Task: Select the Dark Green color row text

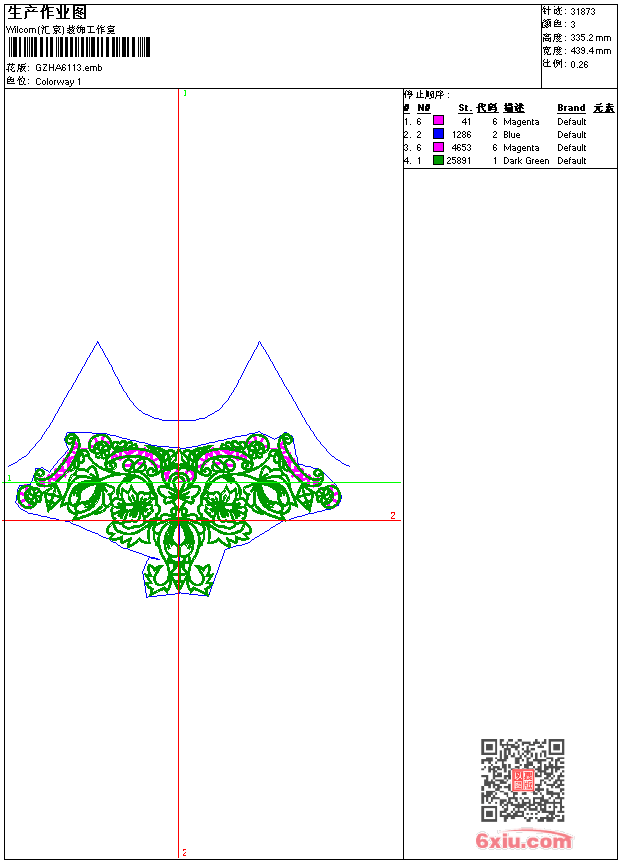Action: click(526, 161)
